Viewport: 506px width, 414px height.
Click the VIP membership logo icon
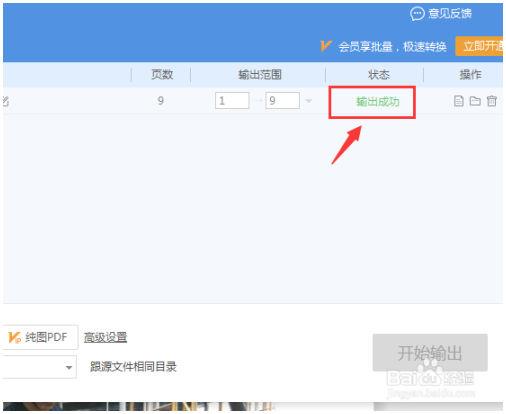tap(326, 46)
